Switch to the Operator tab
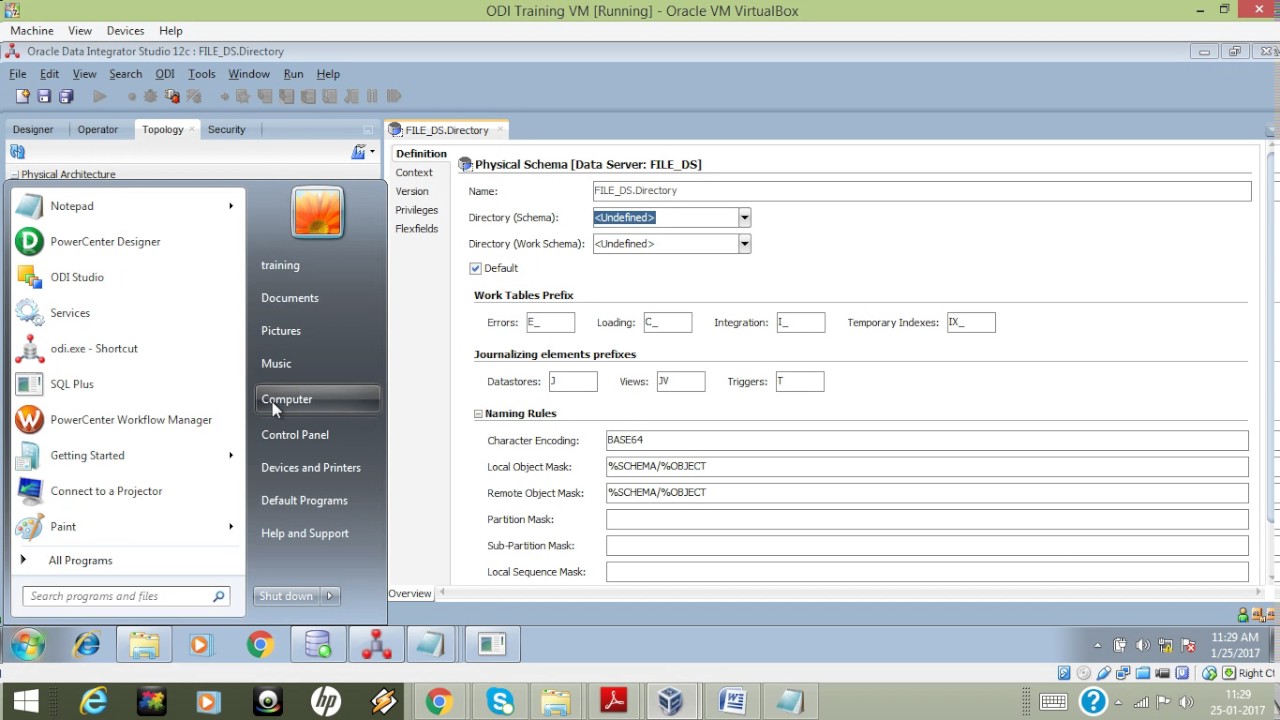The image size is (1280, 720). pos(98,129)
